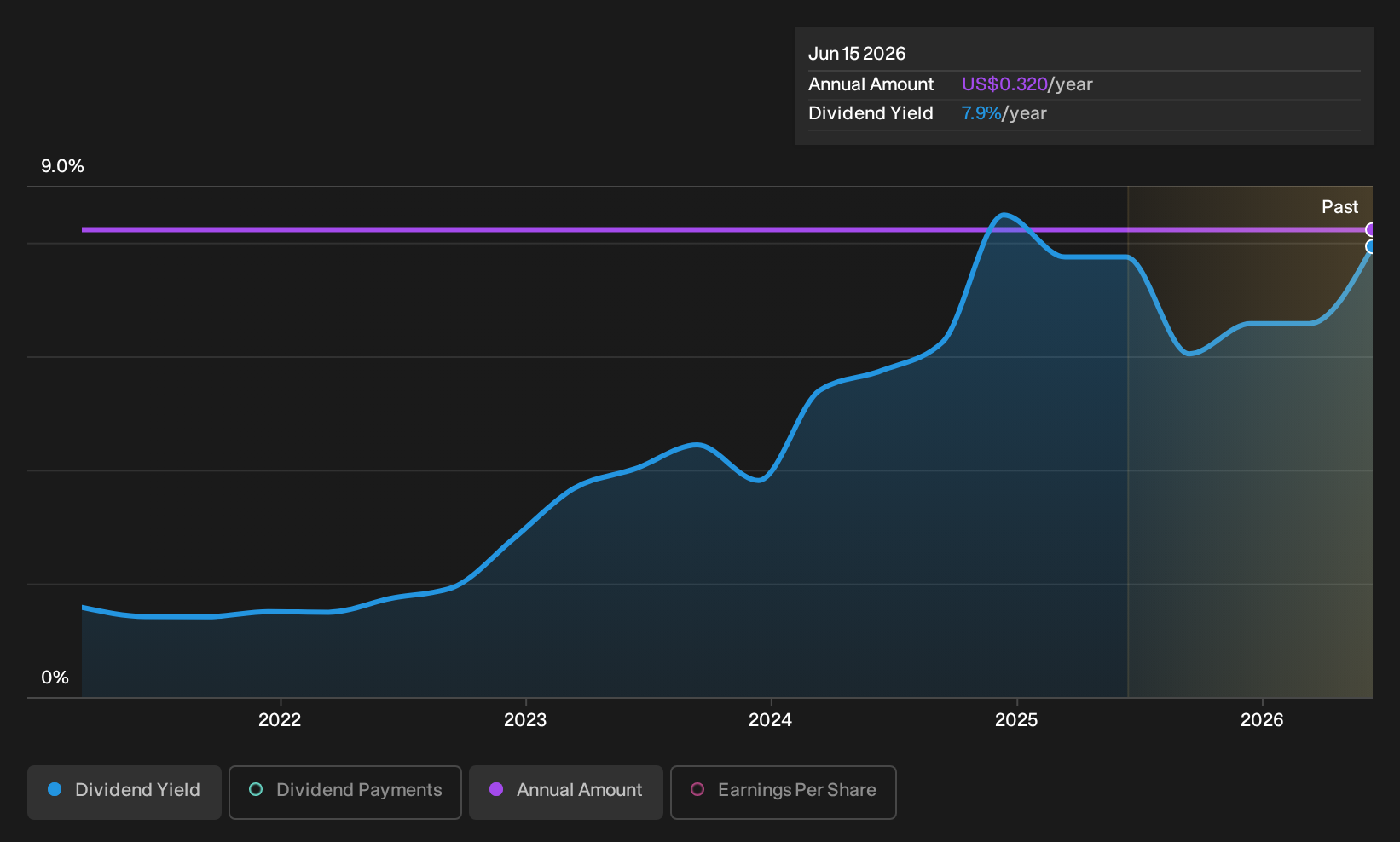Click the blue Dividend Yield legend dot

click(55, 790)
